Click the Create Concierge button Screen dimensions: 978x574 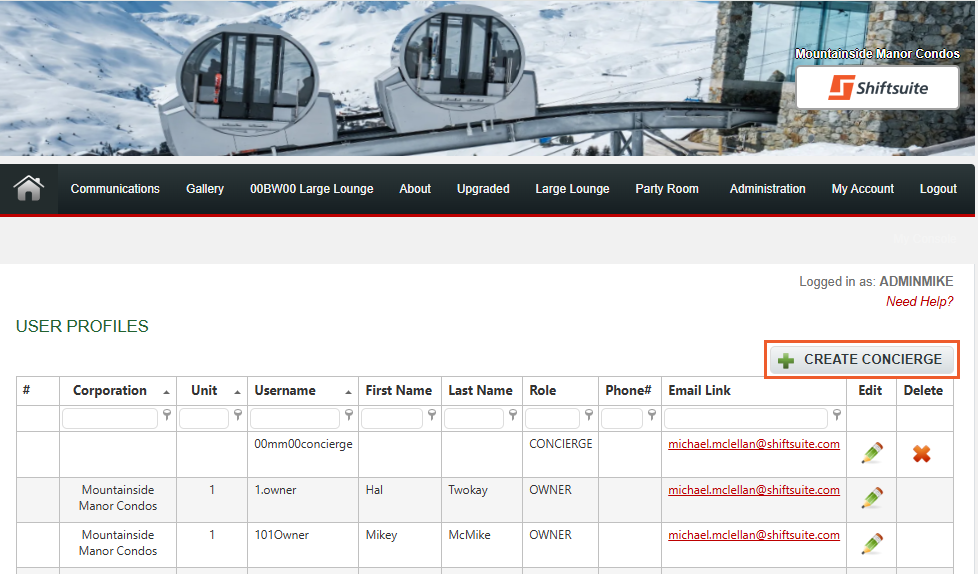point(861,359)
